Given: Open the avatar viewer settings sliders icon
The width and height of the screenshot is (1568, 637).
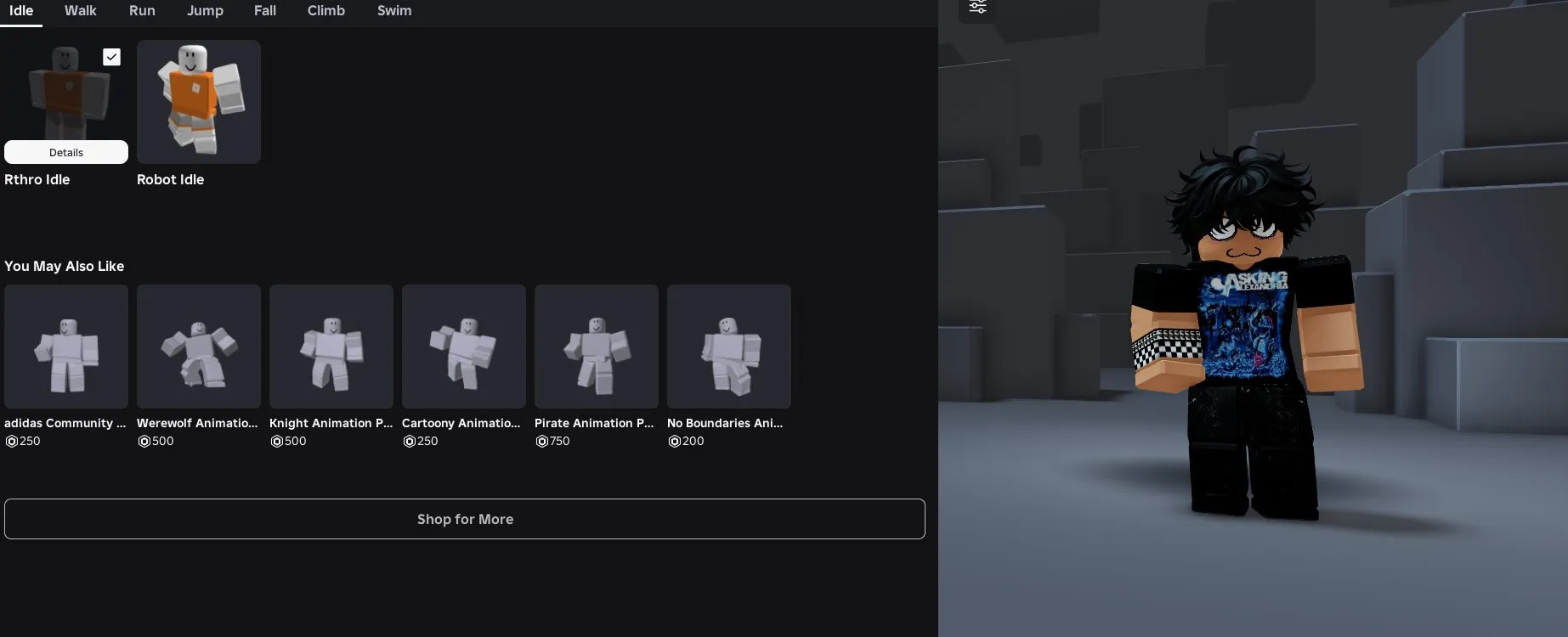Looking at the screenshot, I should (x=977, y=8).
